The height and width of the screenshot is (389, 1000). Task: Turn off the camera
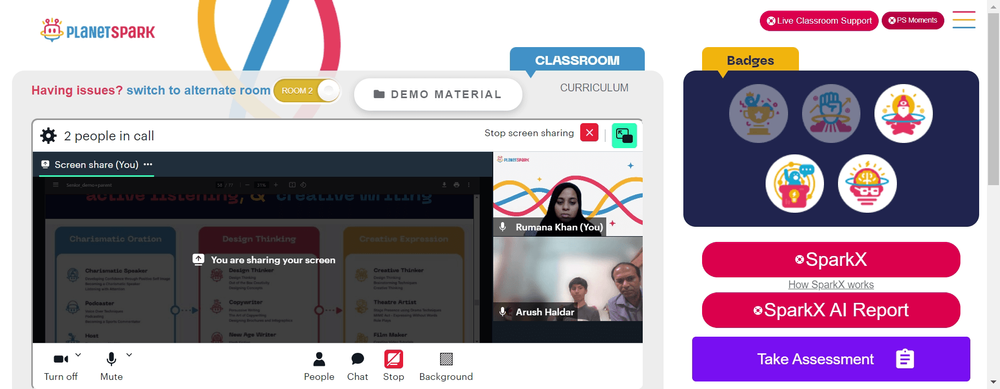click(x=61, y=367)
